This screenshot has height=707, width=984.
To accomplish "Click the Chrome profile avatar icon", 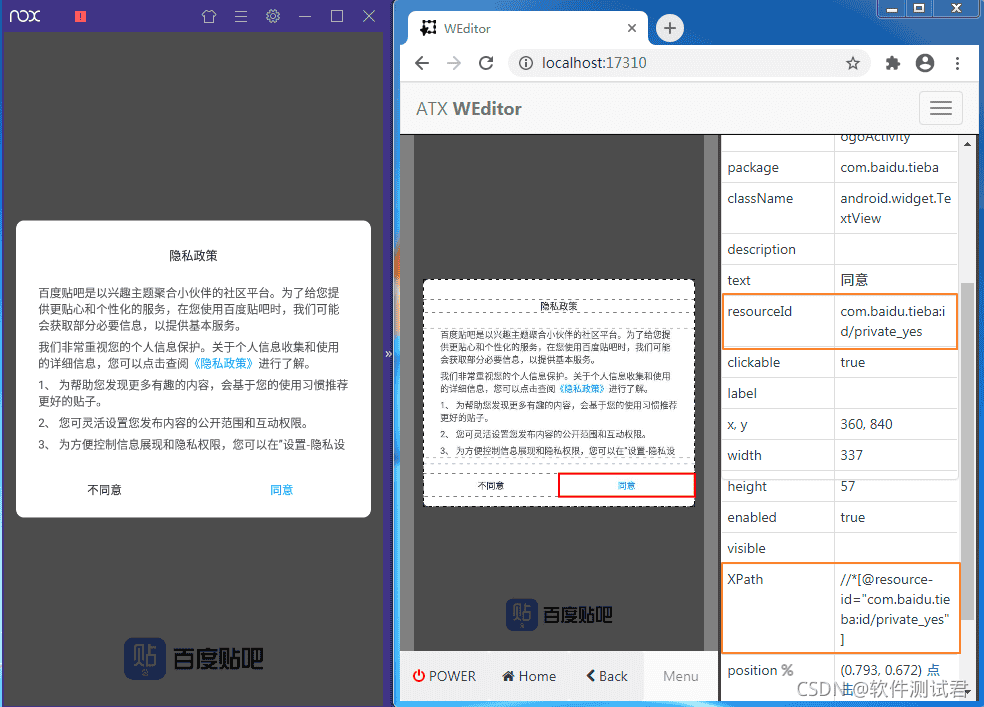I will click(924, 62).
